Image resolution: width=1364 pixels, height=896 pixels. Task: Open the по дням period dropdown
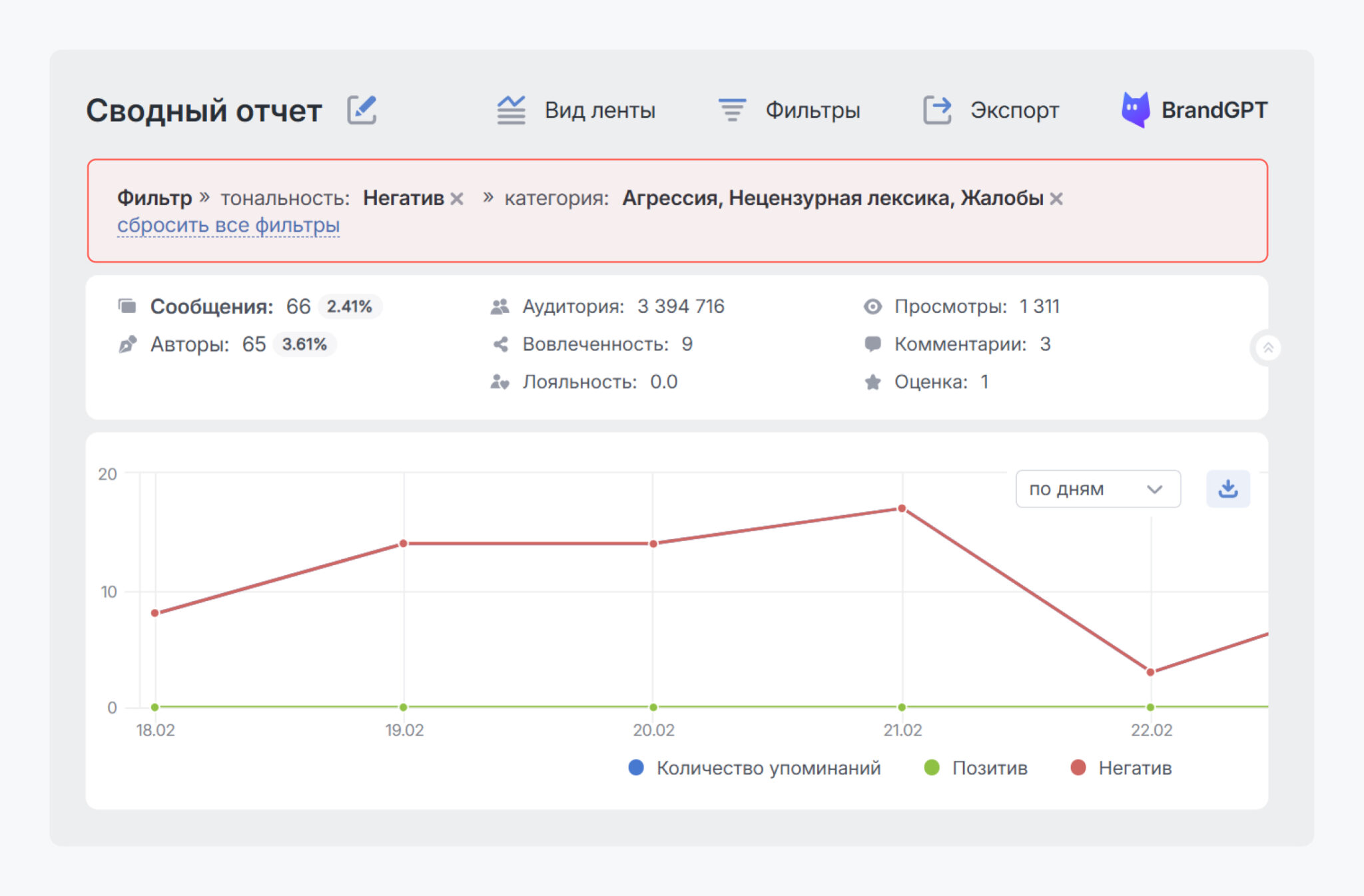tap(1098, 489)
